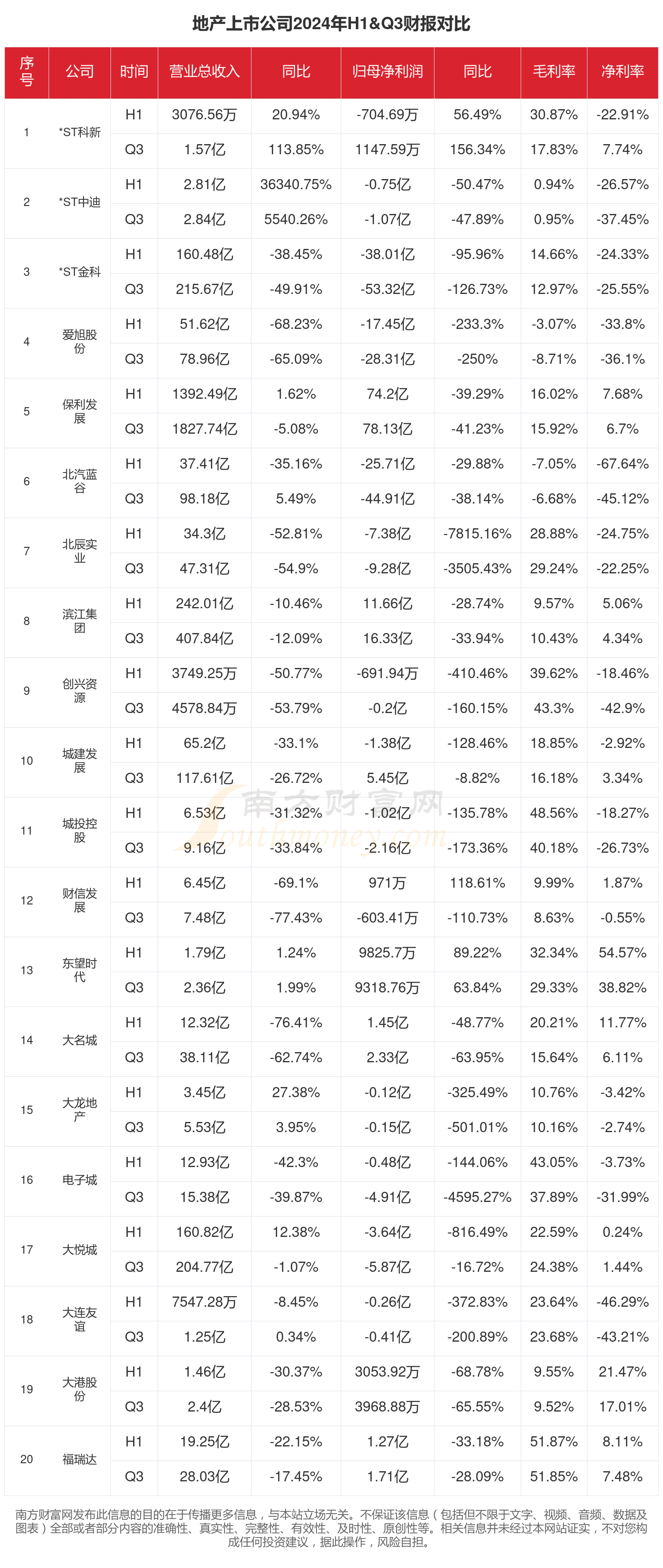Click the 序号 header cell

click(27, 72)
